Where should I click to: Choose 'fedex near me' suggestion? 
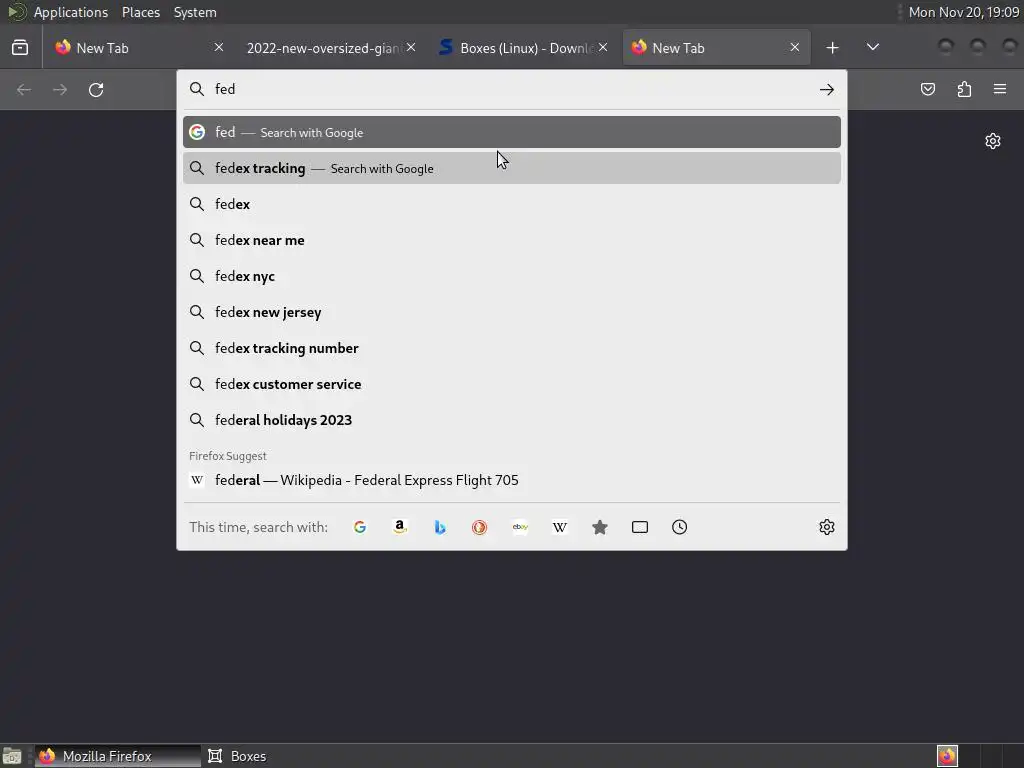(x=512, y=240)
